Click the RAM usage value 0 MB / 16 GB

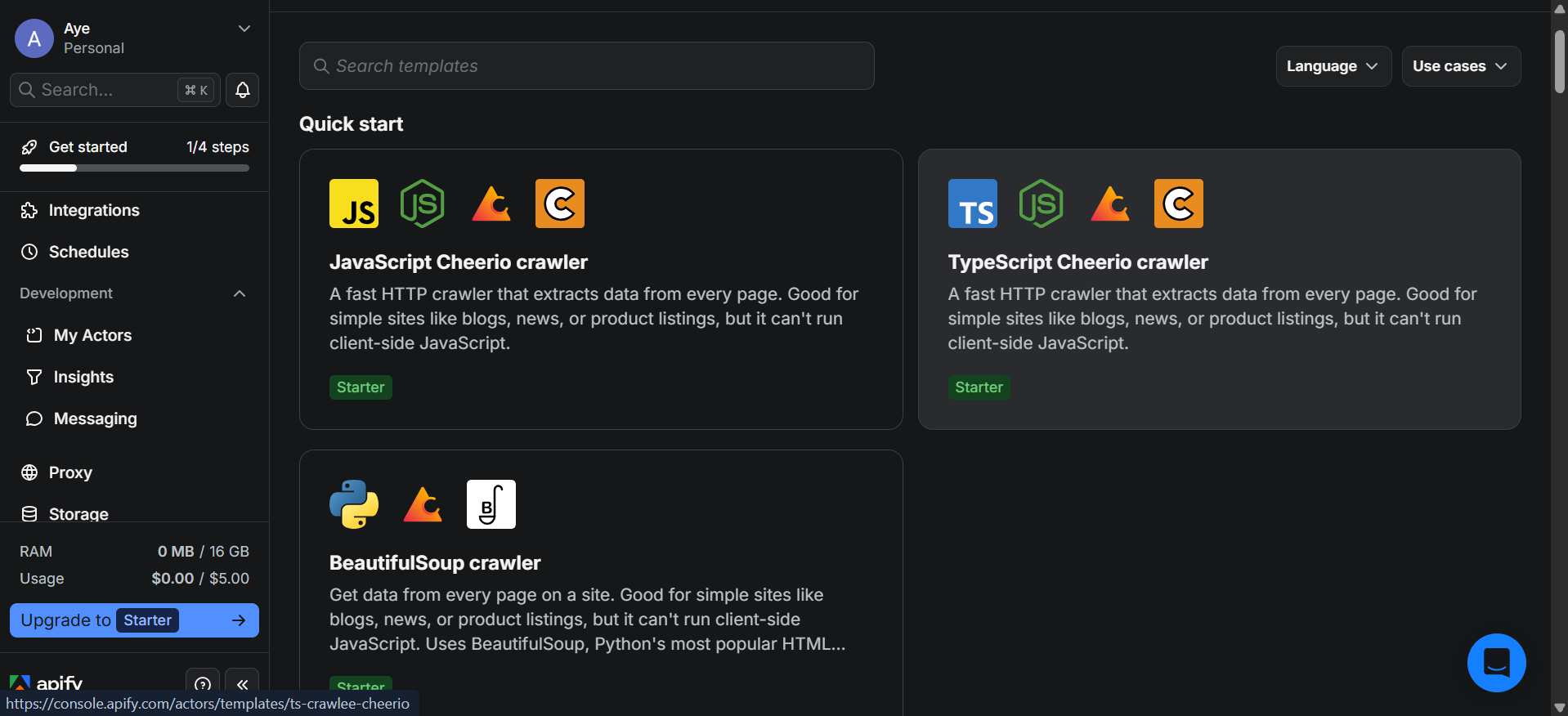[203, 552]
